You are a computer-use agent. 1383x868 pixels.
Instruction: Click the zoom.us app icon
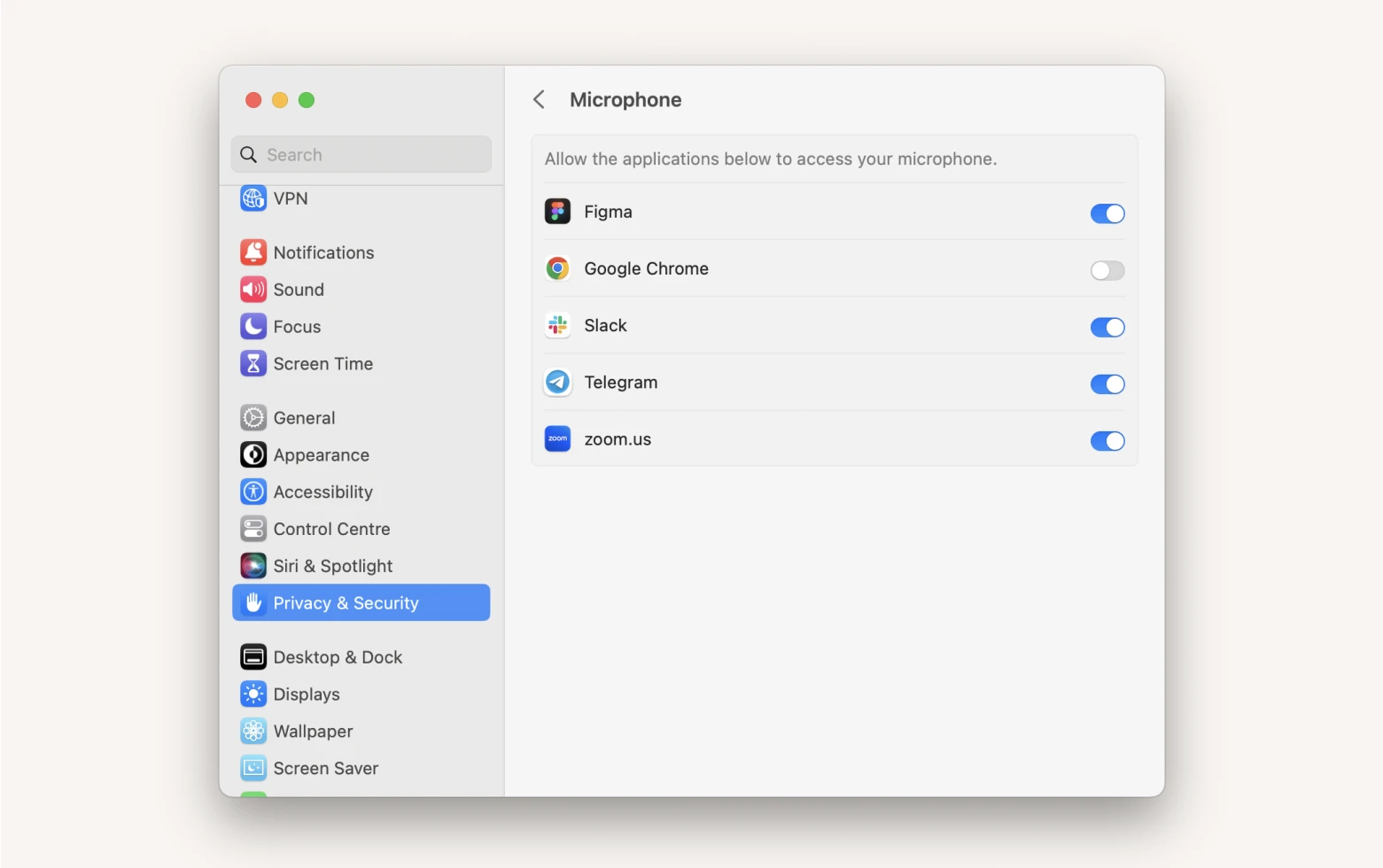[557, 439]
